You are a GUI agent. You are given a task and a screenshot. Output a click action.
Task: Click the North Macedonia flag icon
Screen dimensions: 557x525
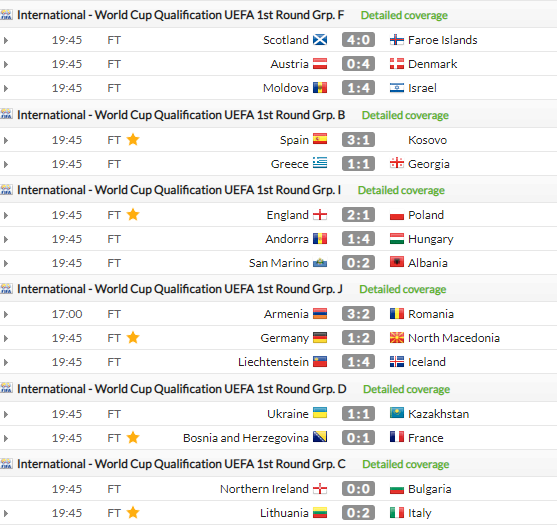tap(397, 338)
